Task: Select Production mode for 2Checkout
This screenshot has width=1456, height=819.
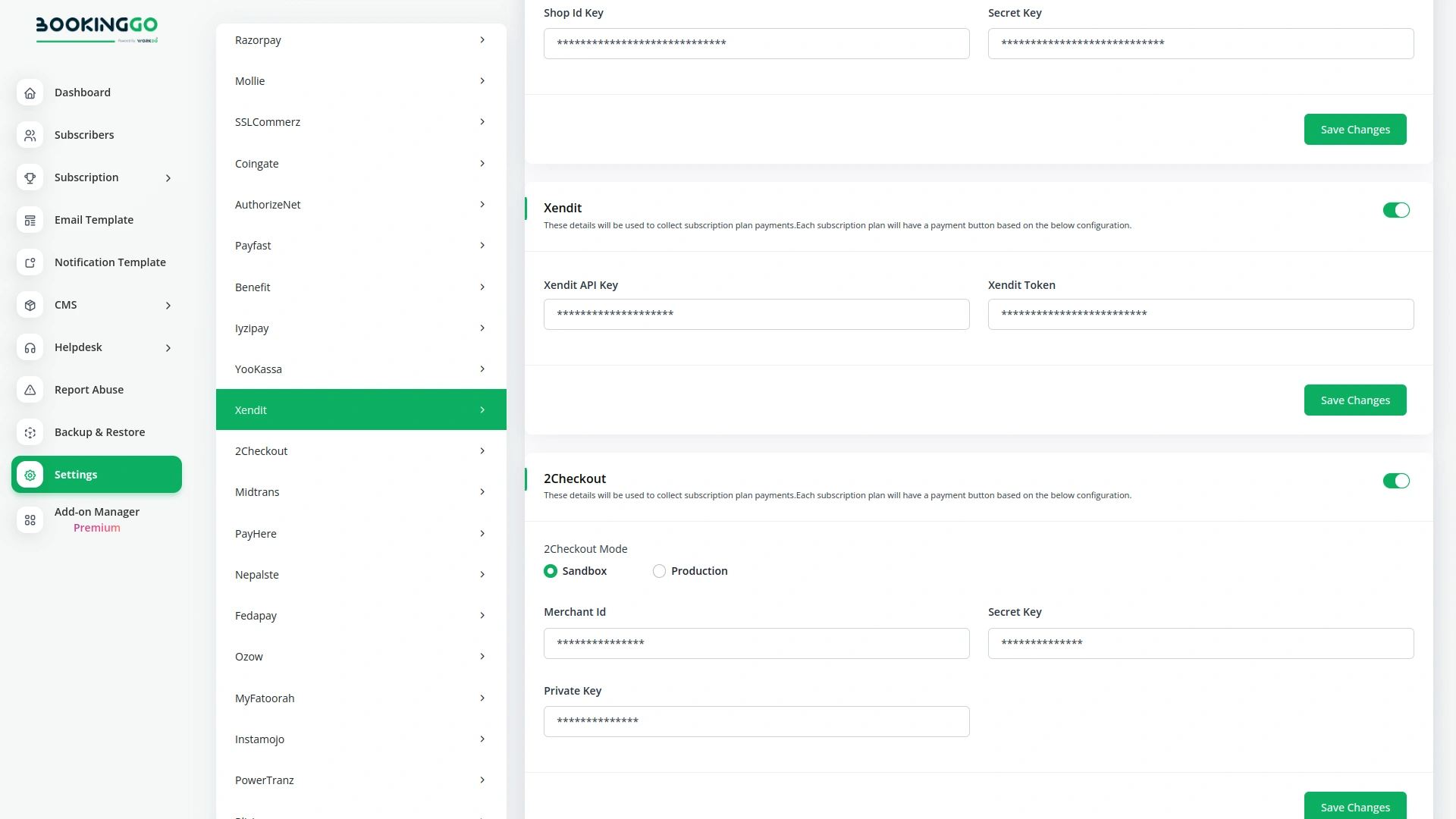Action: 659,571
